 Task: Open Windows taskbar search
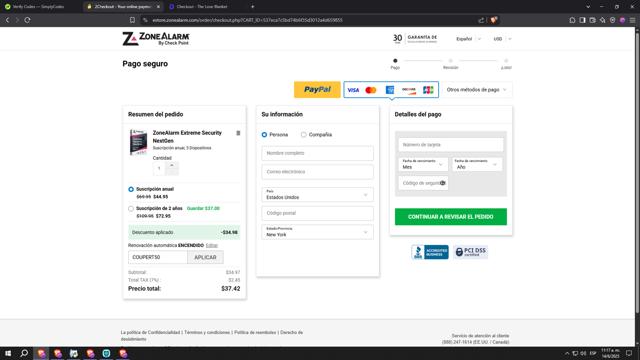tap(24, 353)
